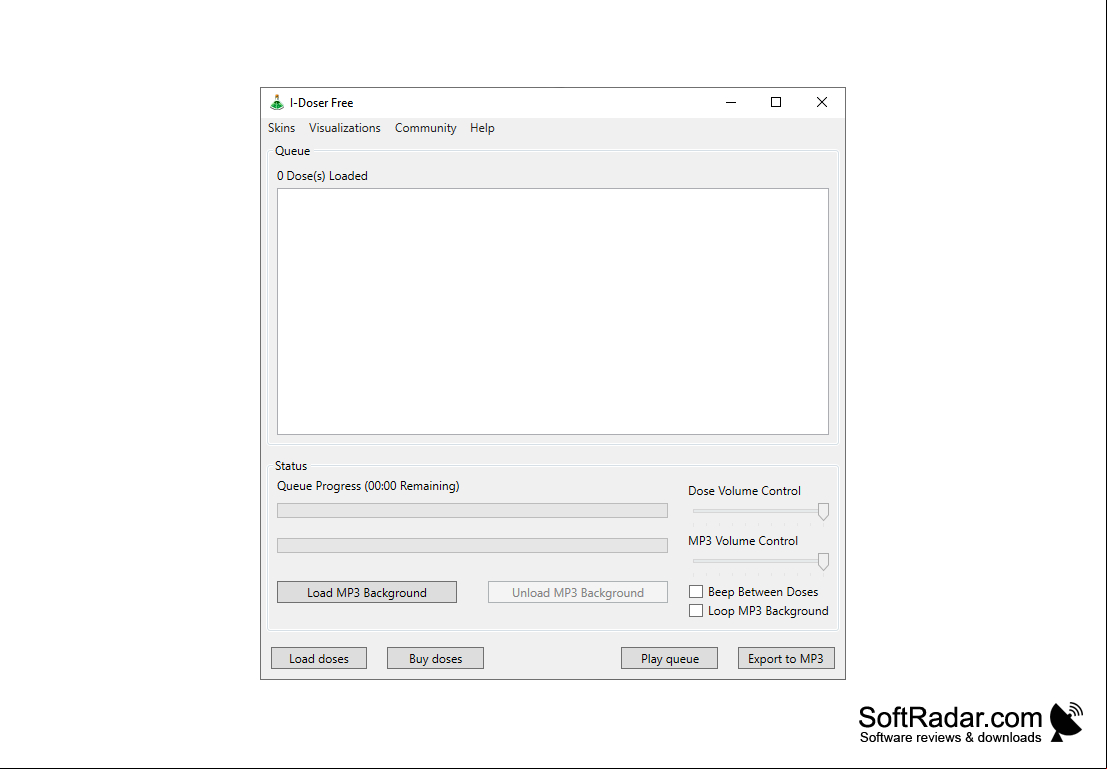Click the Queue Progress bar
This screenshot has width=1107, height=769.
[472, 511]
